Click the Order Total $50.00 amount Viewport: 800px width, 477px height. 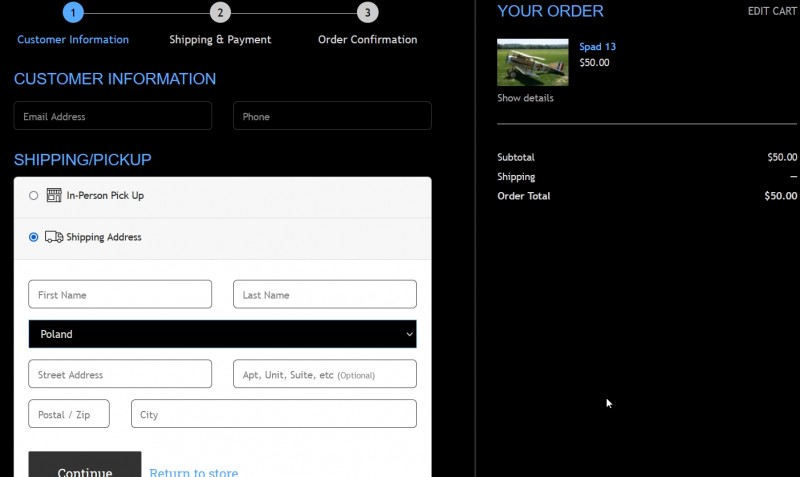[x=781, y=196]
